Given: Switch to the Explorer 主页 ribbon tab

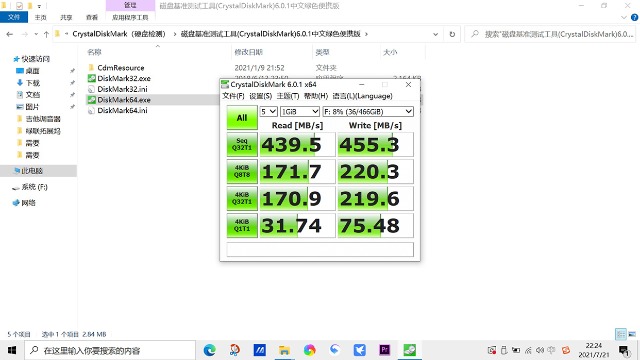Looking at the screenshot, I should (40, 17).
